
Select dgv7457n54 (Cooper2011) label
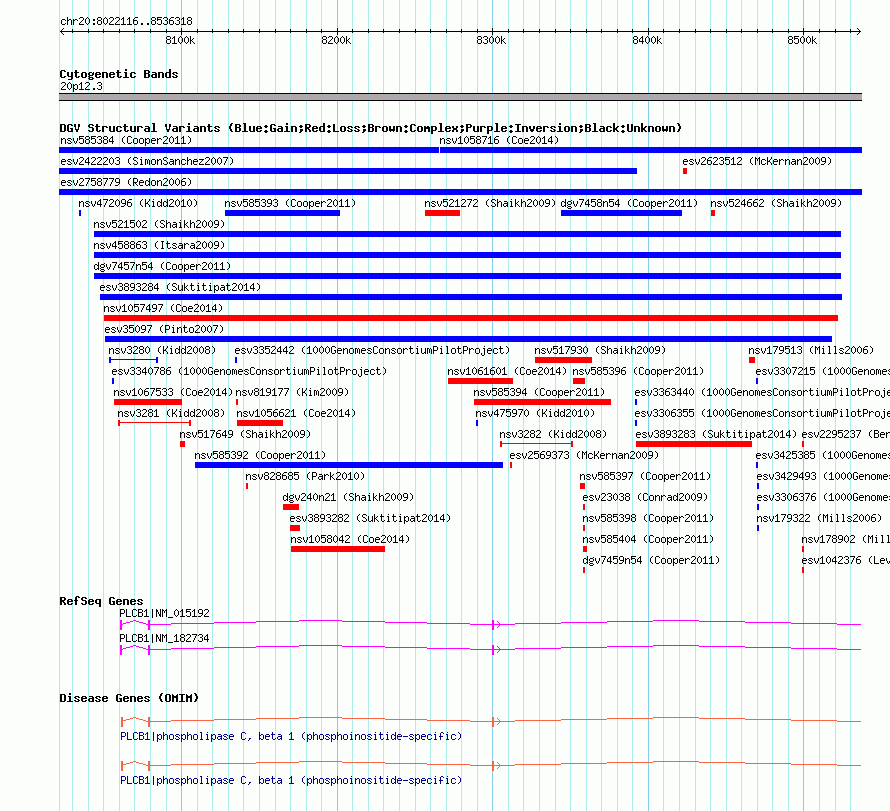click(x=162, y=266)
